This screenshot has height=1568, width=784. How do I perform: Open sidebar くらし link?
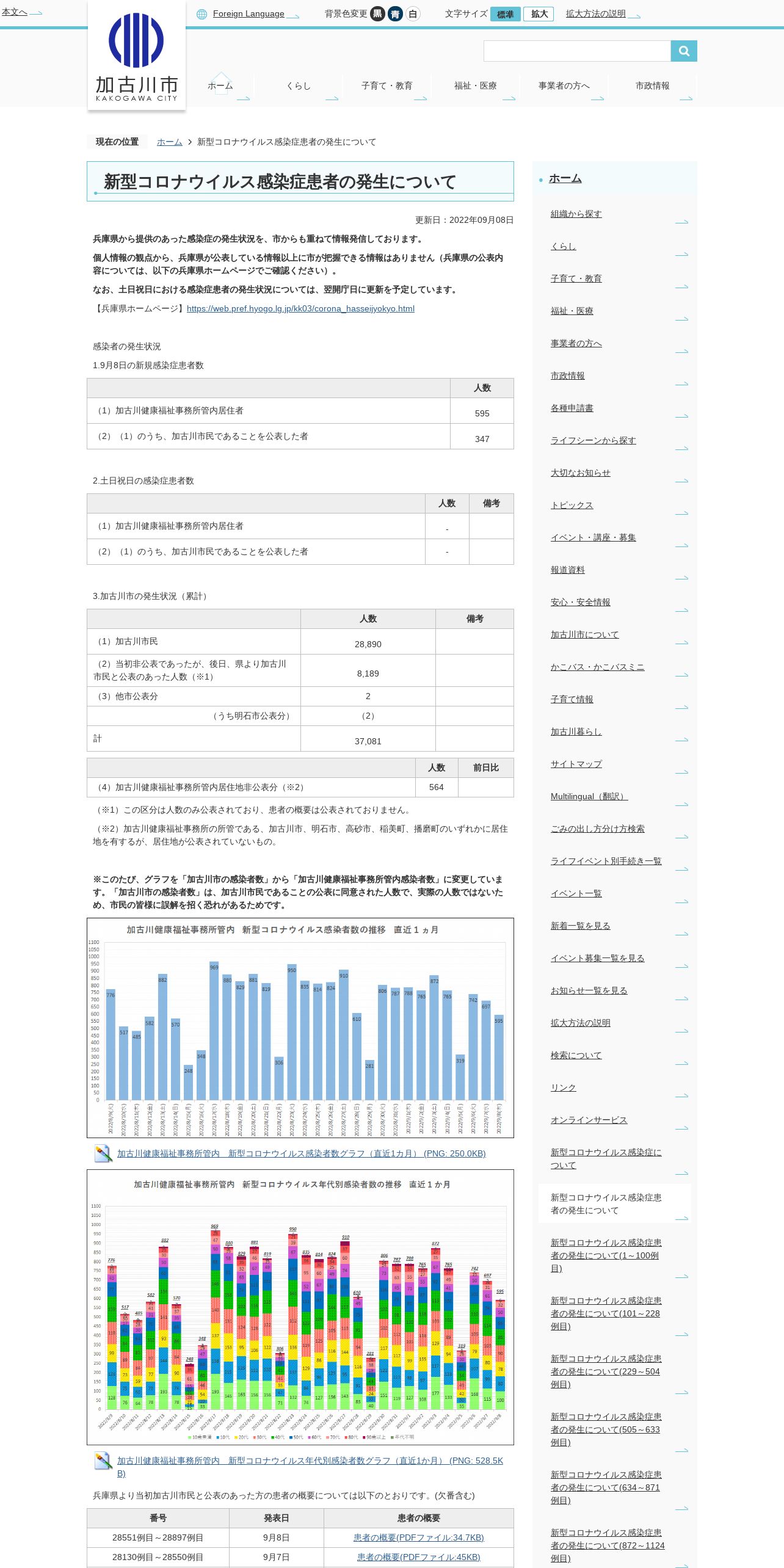point(563,246)
